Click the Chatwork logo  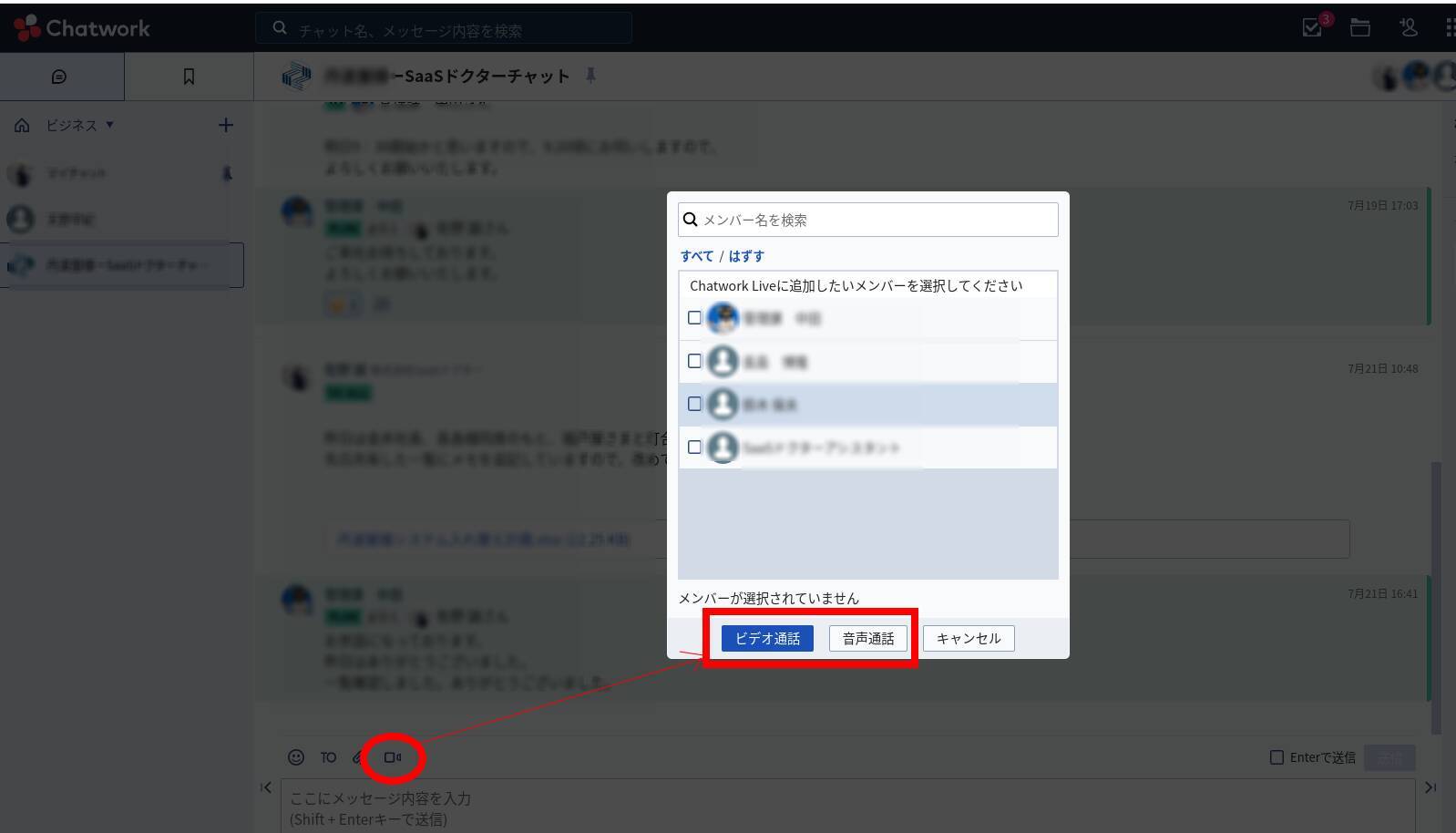81,28
